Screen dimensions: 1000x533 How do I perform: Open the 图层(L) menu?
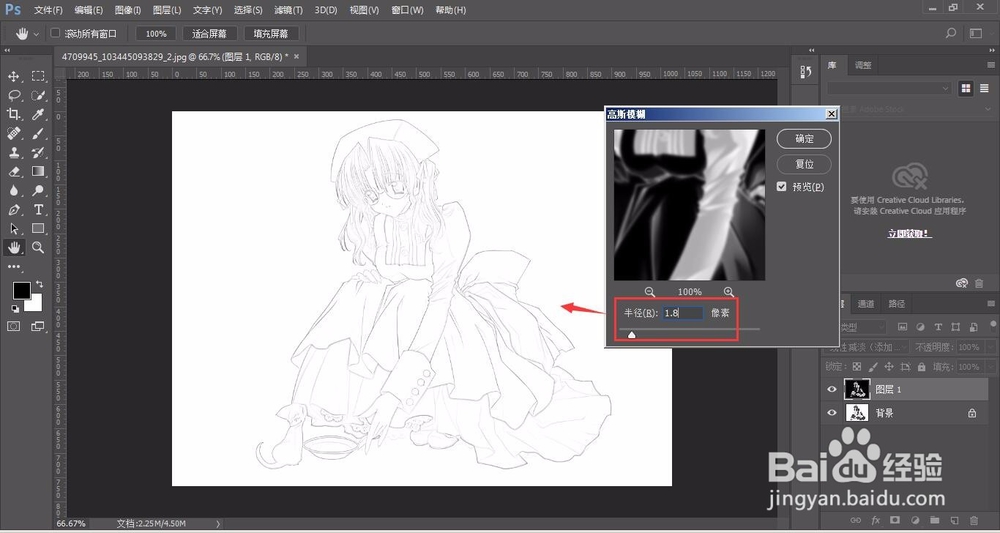click(x=167, y=10)
